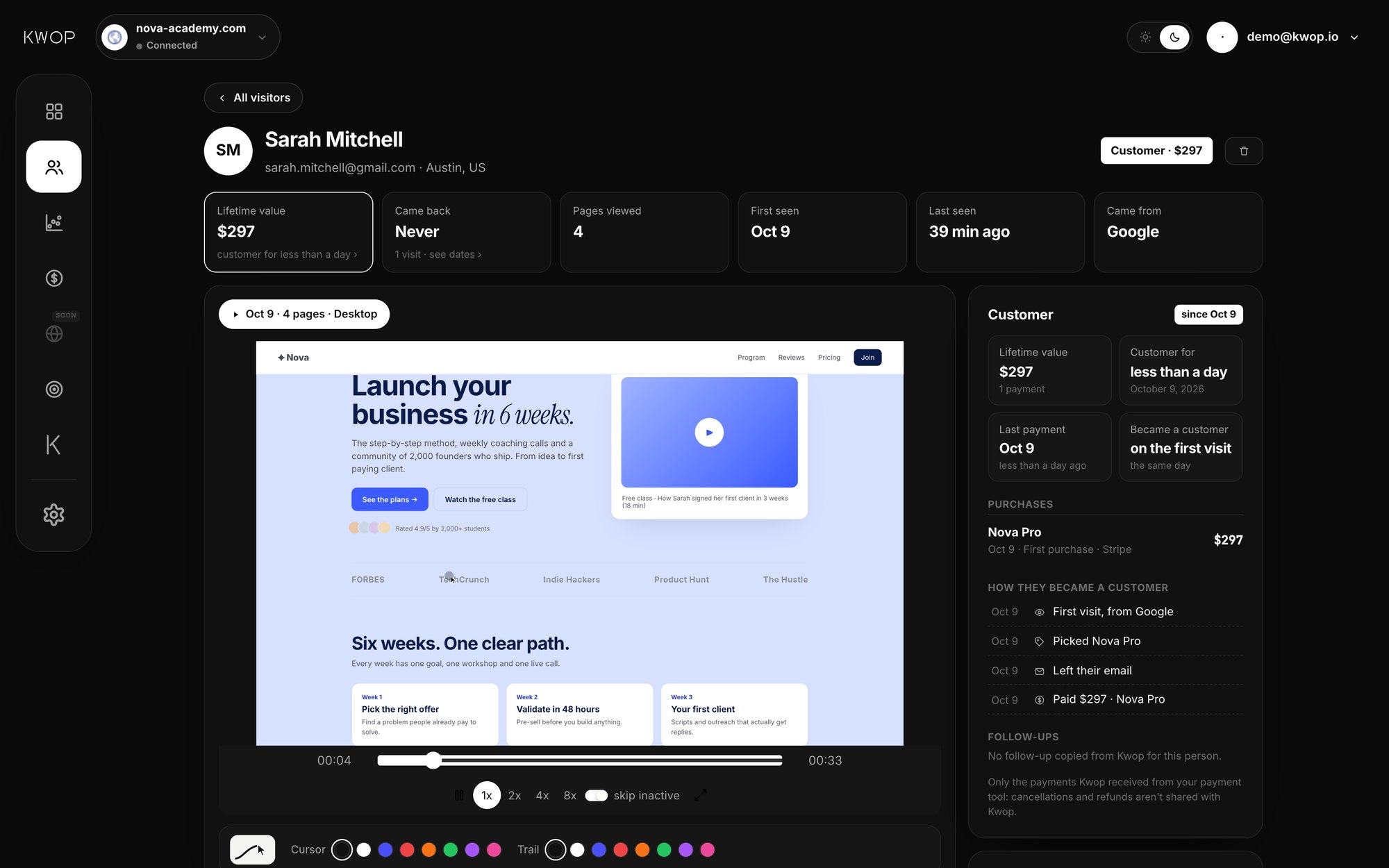Click the First visit, from Google entry
1389x868 pixels.
click(1115, 612)
